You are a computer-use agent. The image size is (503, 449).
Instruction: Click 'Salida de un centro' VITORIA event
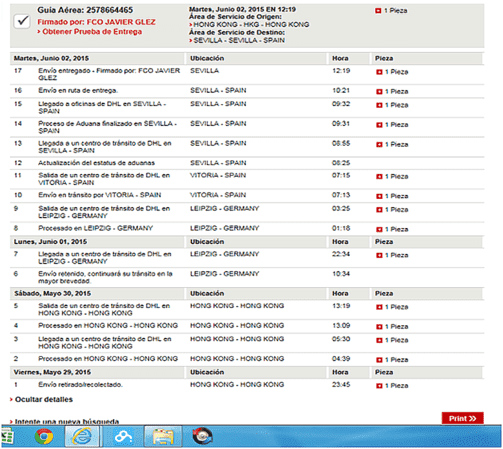tap(104, 179)
